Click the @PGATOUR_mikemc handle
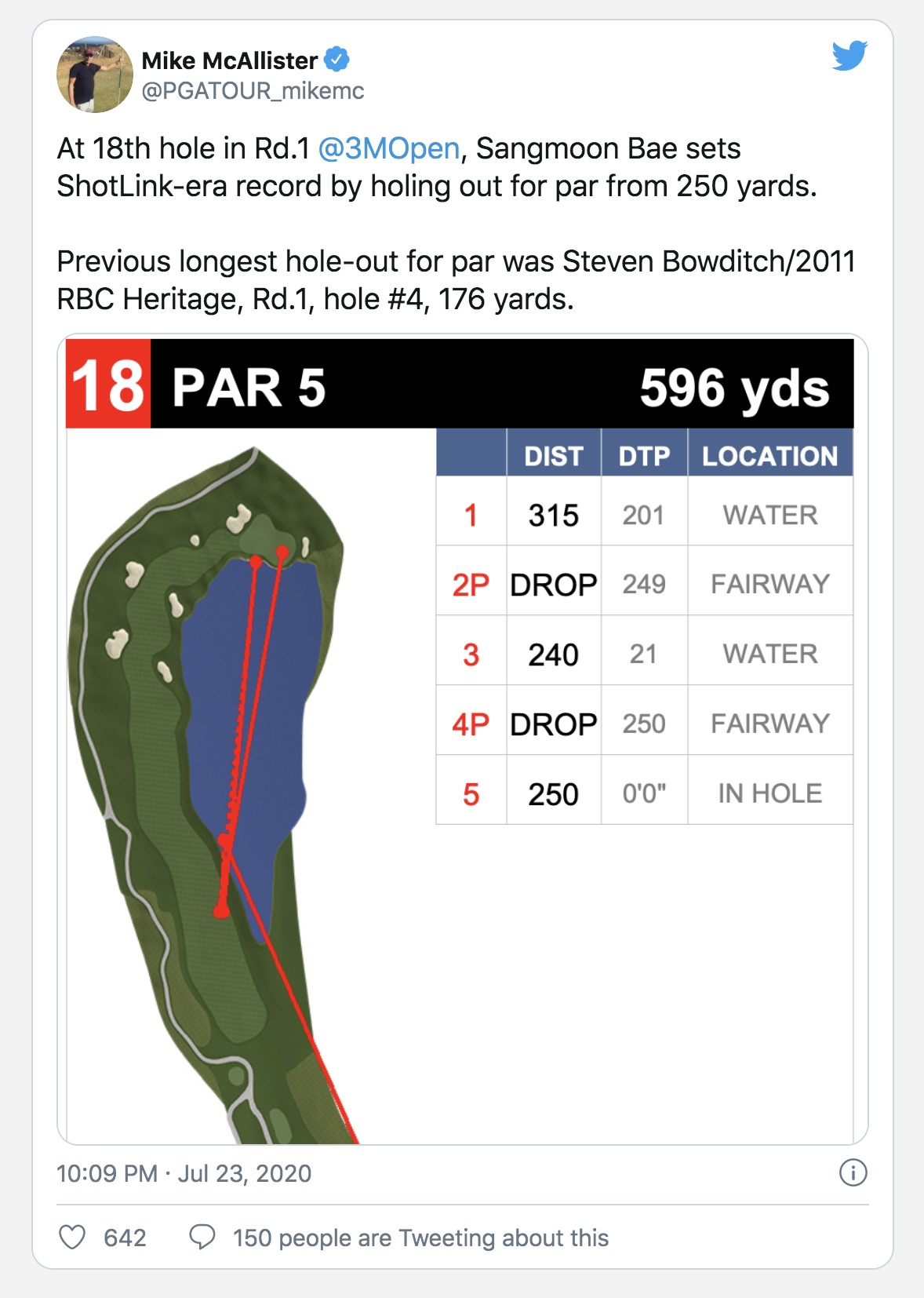 (x=253, y=91)
